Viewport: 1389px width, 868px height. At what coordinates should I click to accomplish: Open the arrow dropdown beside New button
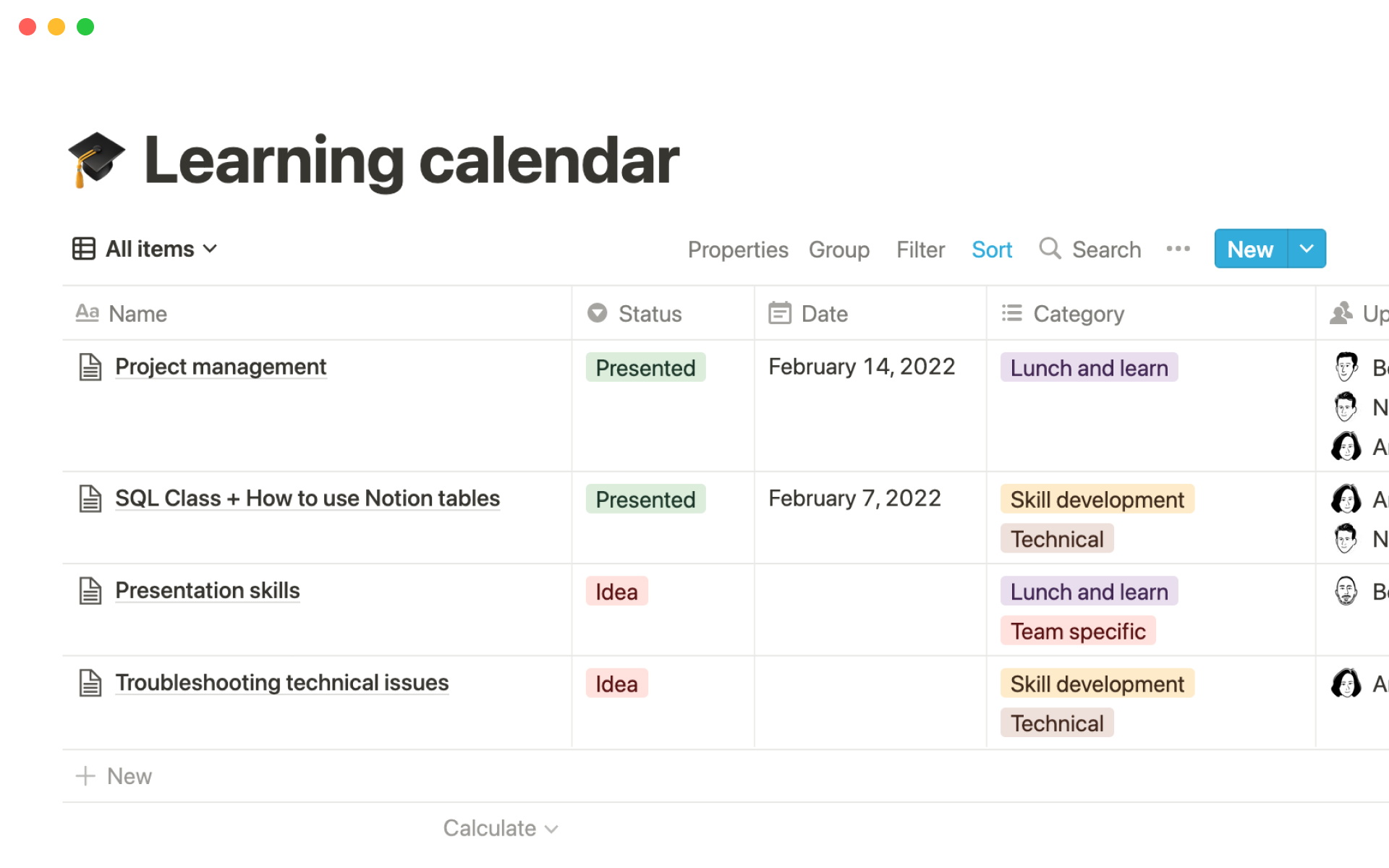tap(1307, 249)
